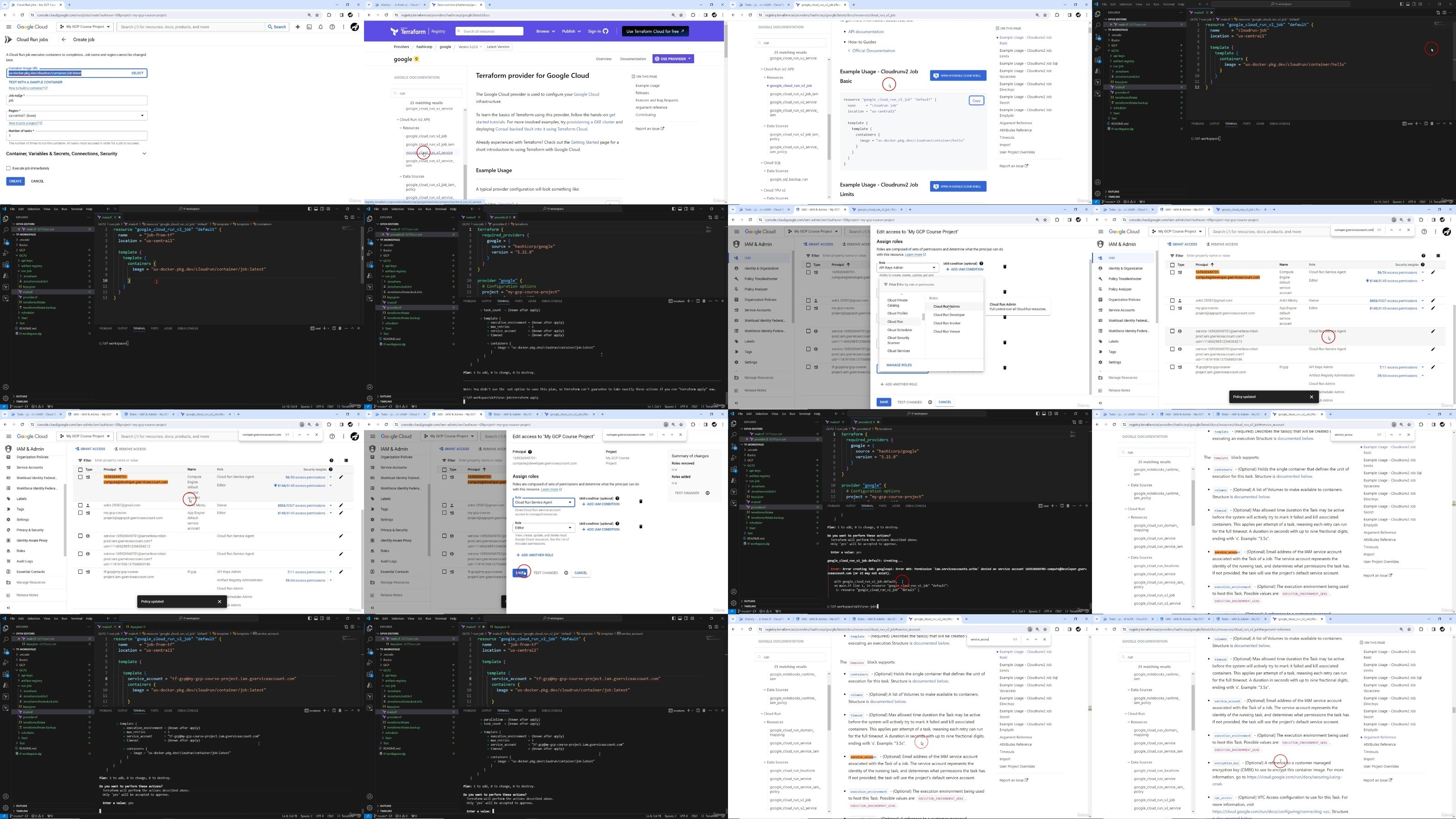This screenshot has width=1456, height=819.
Task: Open notifications bell on Create job page
Action: (x=320, y=26)
